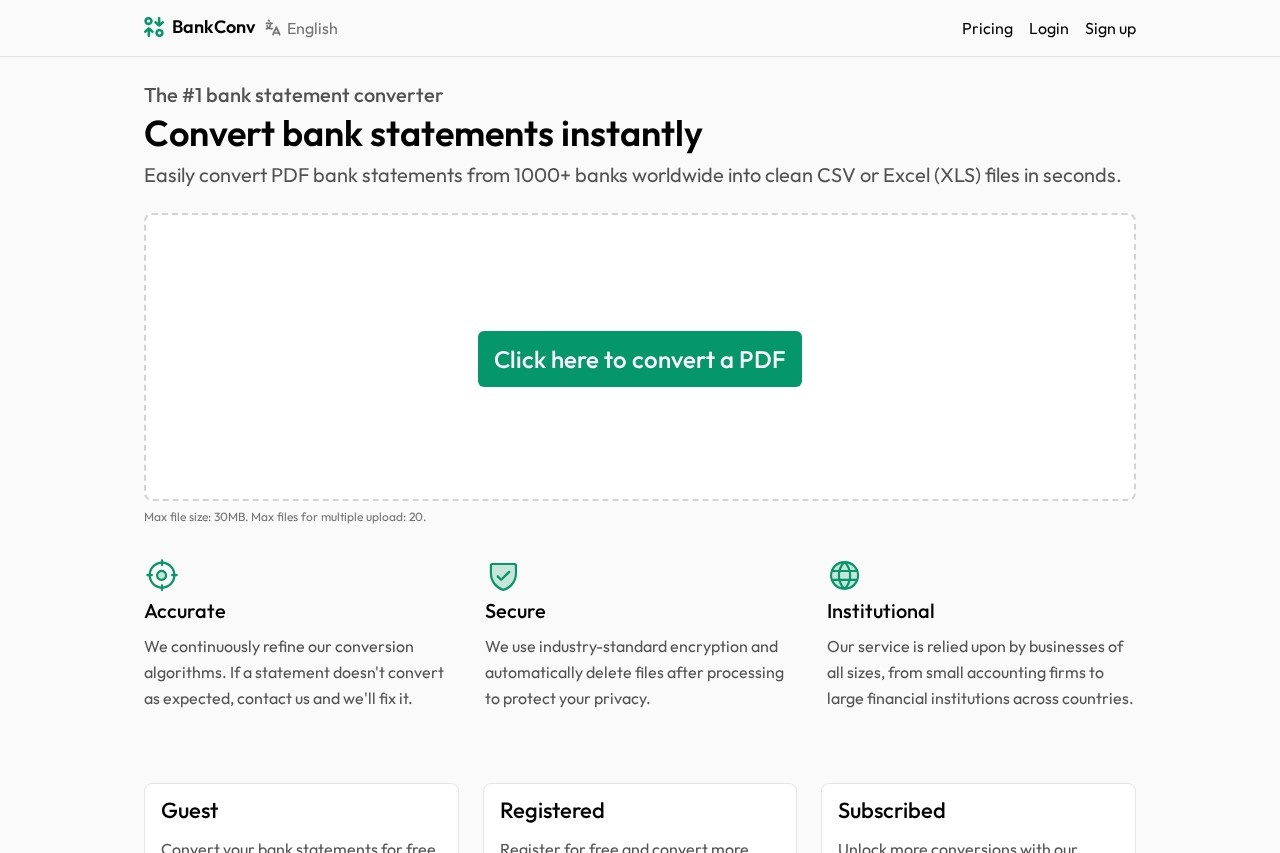Open the Pricing page
Image resolution: width=1280 pixels, height=853 pixels.
click(987, 28)
